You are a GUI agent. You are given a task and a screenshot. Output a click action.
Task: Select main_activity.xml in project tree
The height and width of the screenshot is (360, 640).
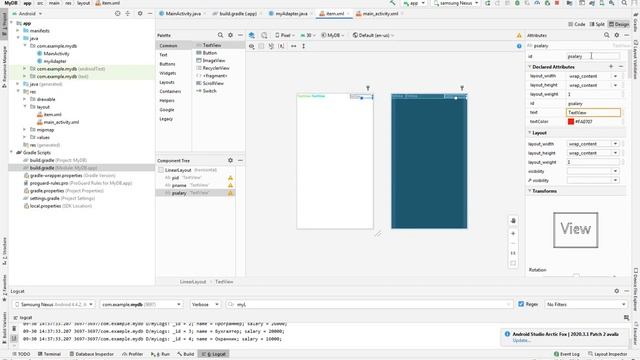[61, 122]
